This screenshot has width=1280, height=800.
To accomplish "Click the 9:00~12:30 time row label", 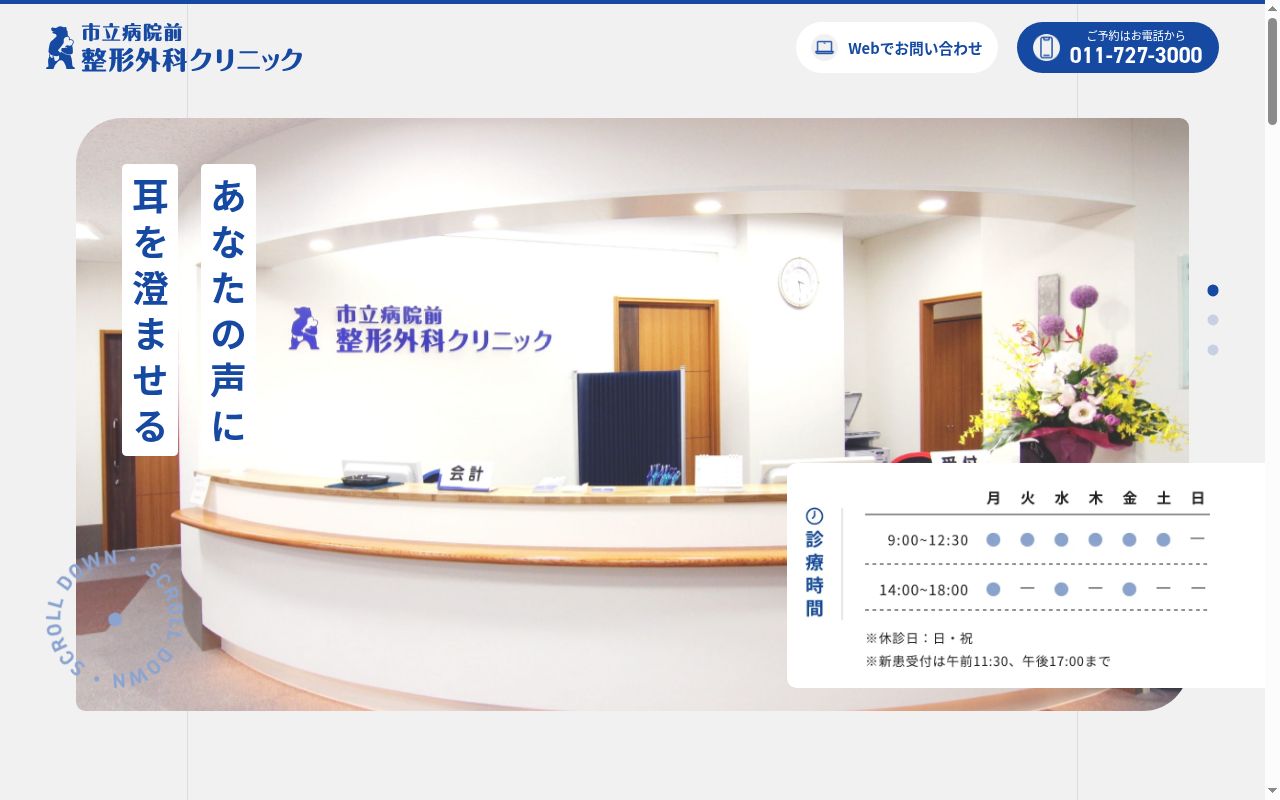I will (928, 540).
